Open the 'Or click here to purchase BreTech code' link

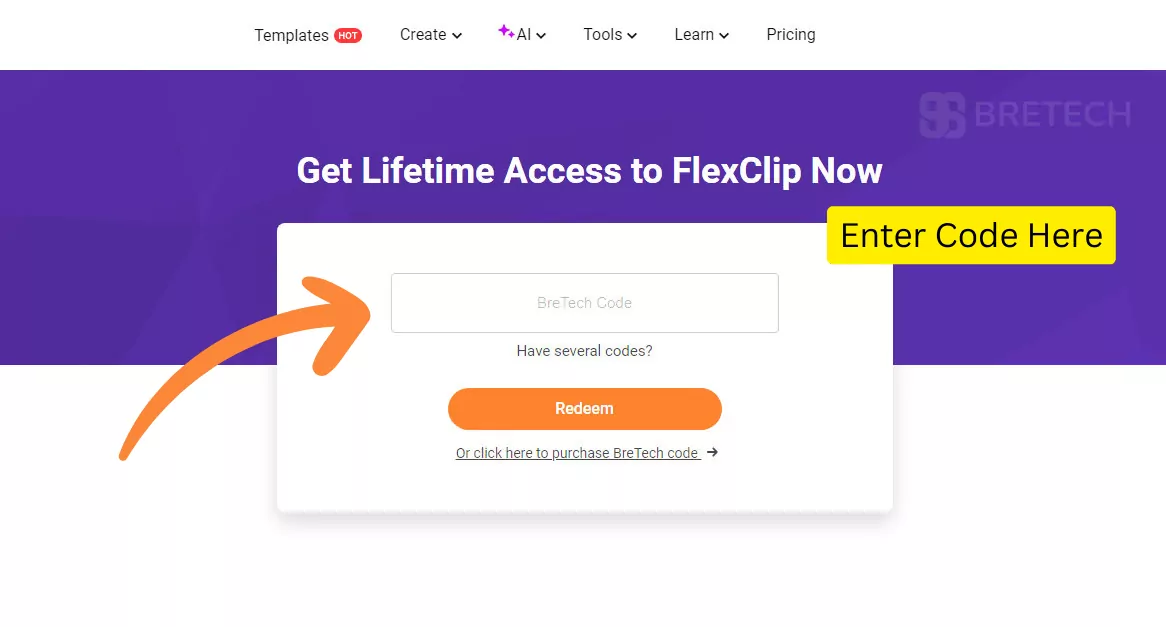(578, 452)
